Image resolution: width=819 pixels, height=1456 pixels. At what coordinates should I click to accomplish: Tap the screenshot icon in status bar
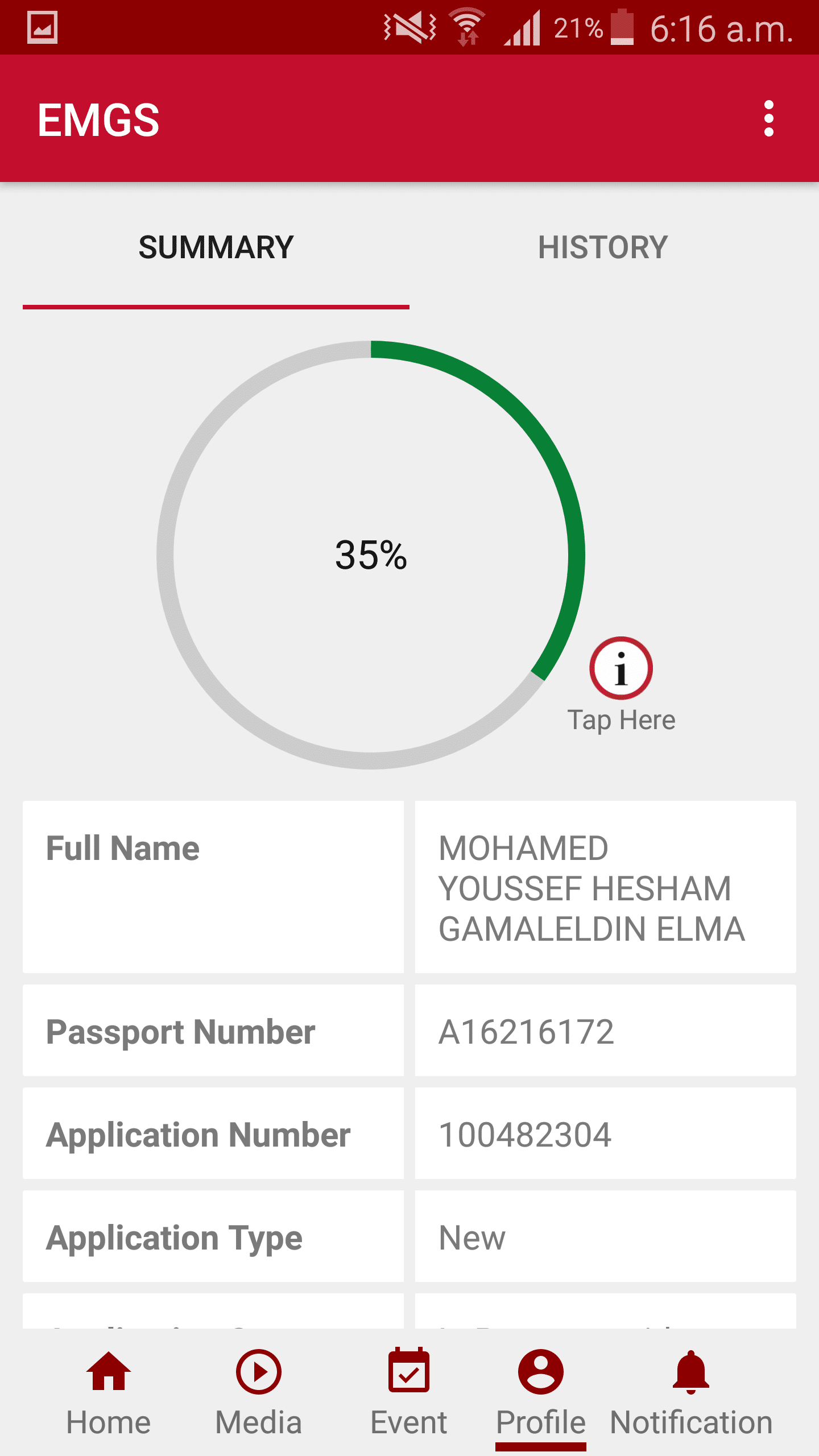(43, 27)
